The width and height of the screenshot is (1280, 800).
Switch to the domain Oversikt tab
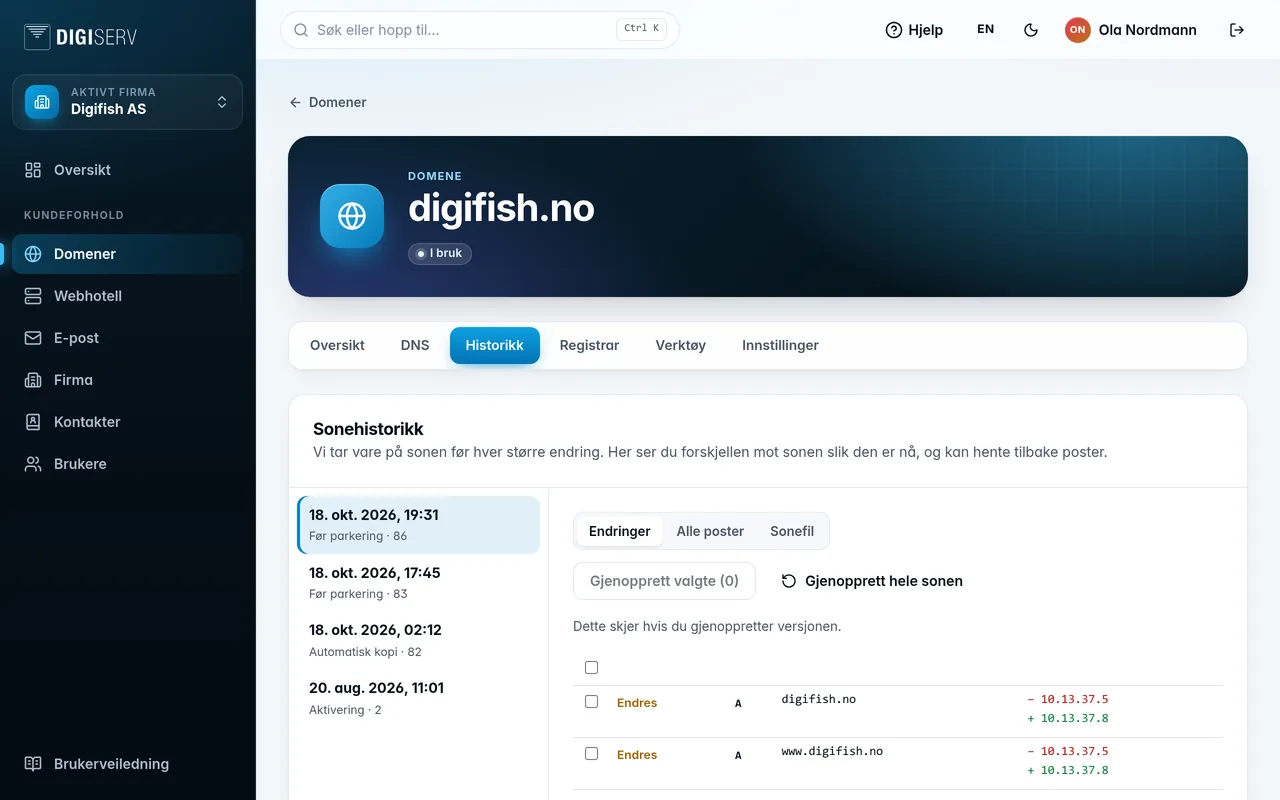click(x=337, y=345)
